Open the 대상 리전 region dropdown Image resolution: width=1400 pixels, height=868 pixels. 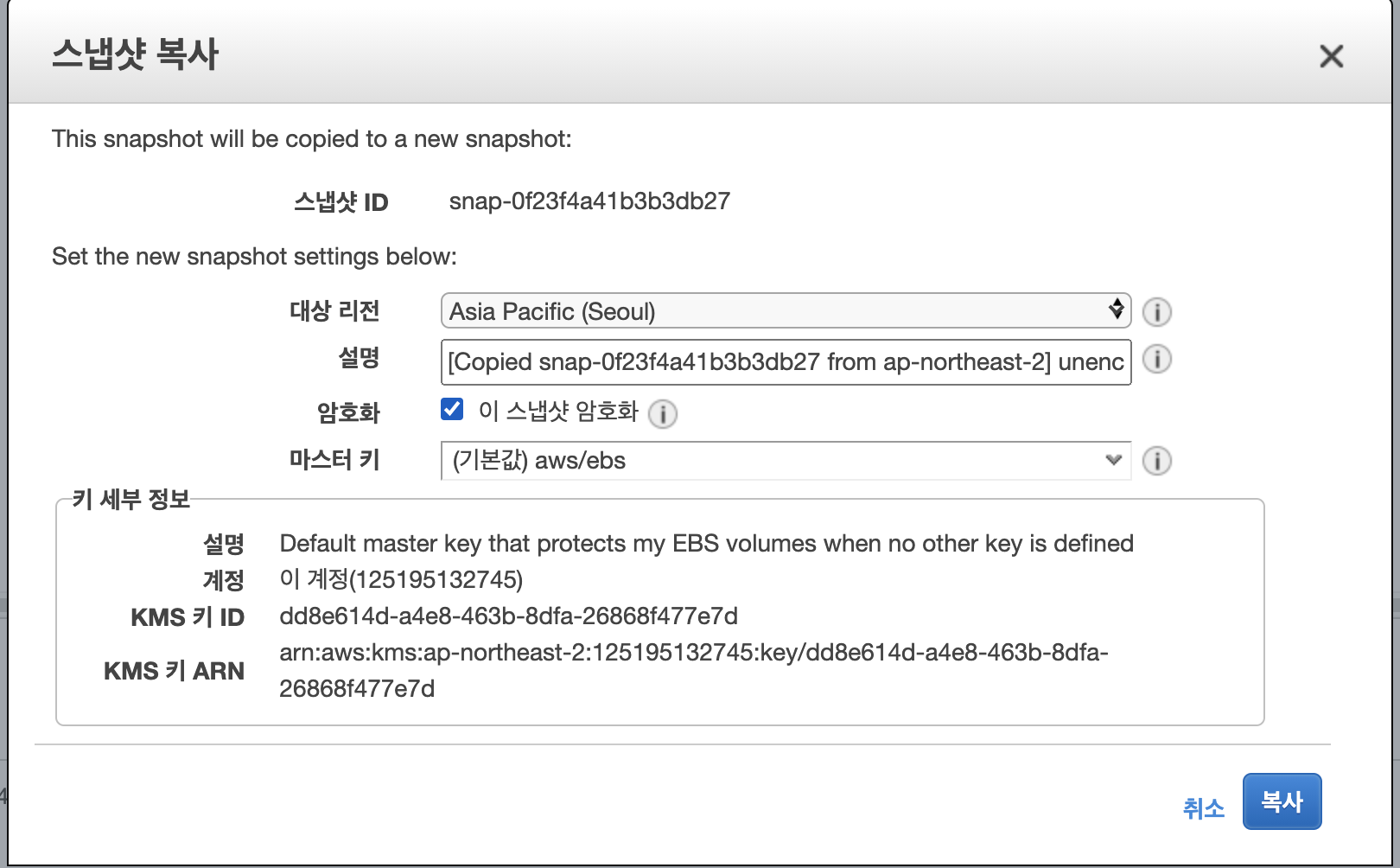click(x=785, y=311)
